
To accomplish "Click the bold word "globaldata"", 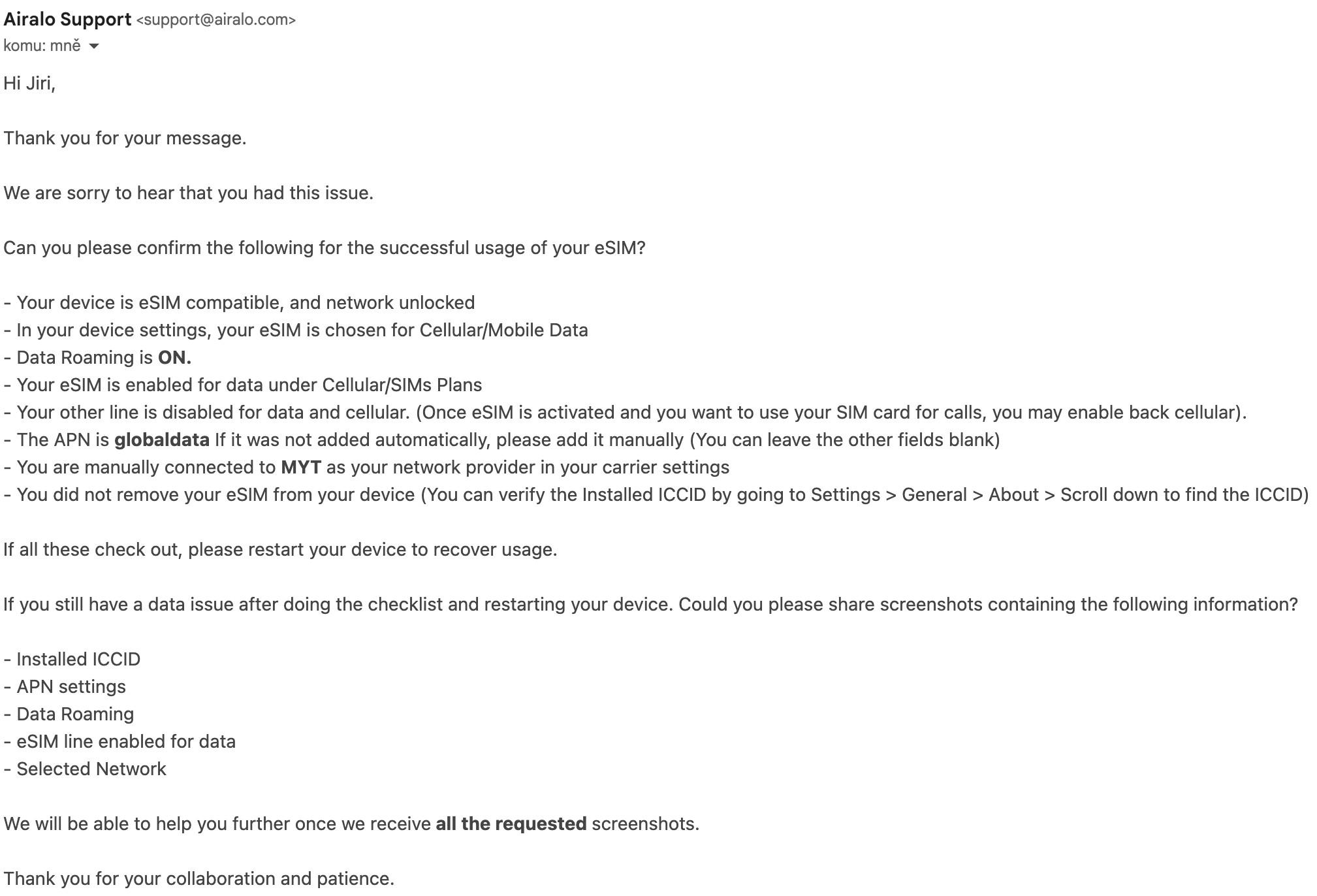I will 162,440.
